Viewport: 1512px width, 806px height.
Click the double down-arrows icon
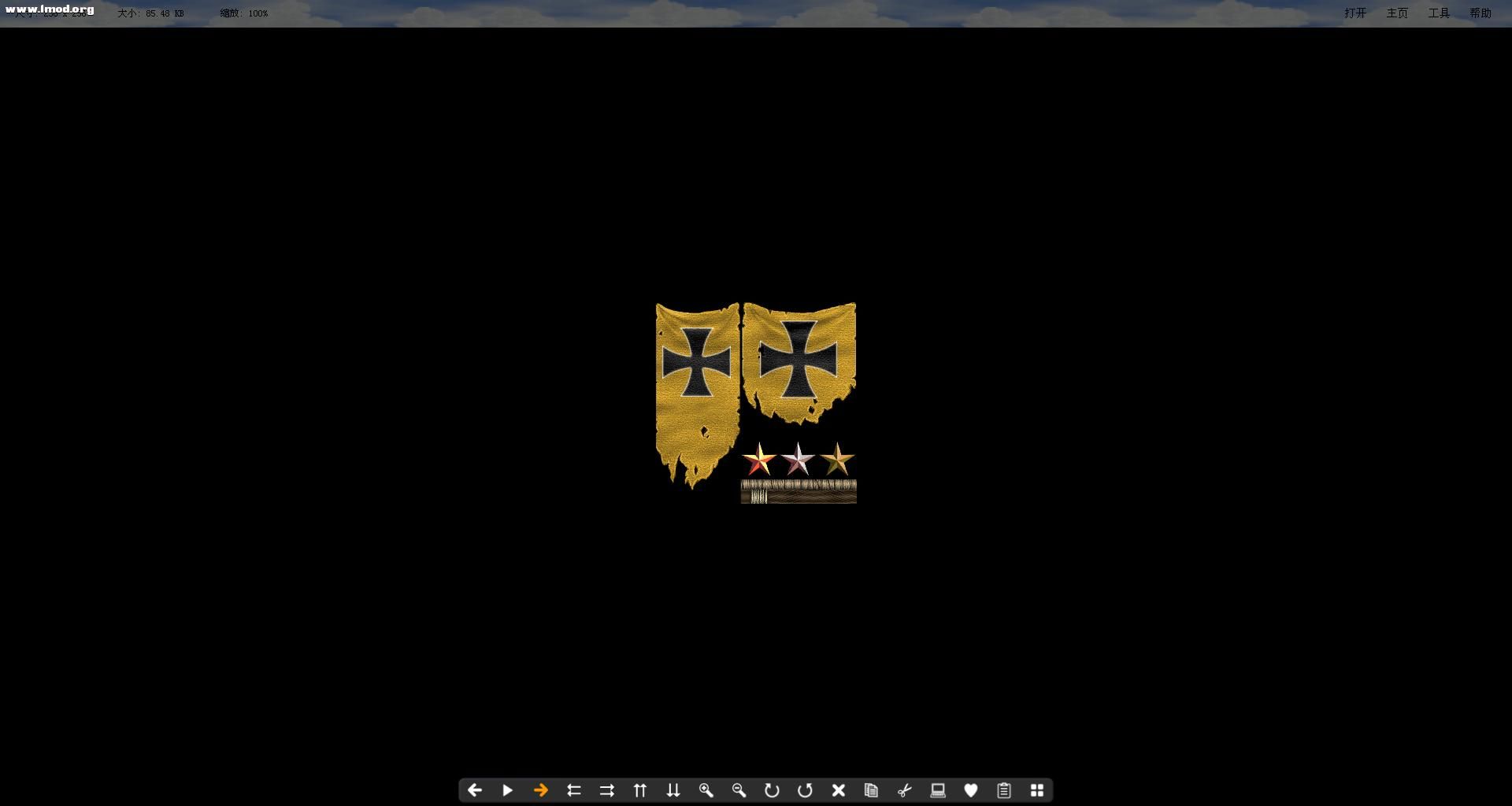[673, 790]
